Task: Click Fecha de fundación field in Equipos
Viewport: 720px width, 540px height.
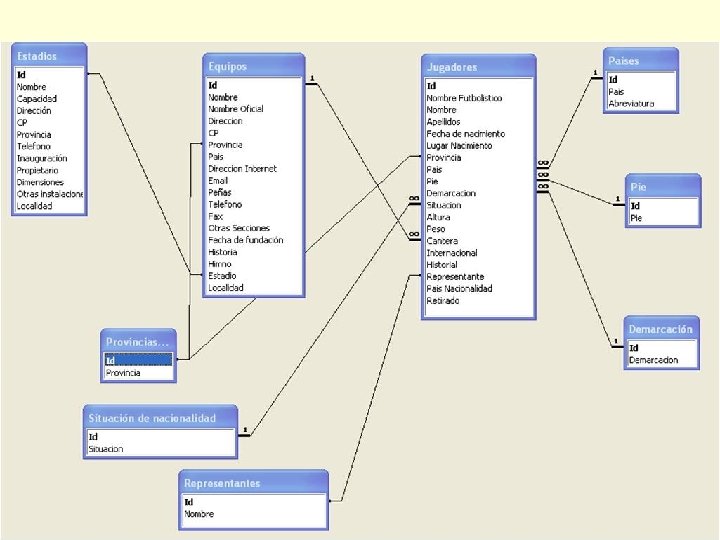Action: 246,240
